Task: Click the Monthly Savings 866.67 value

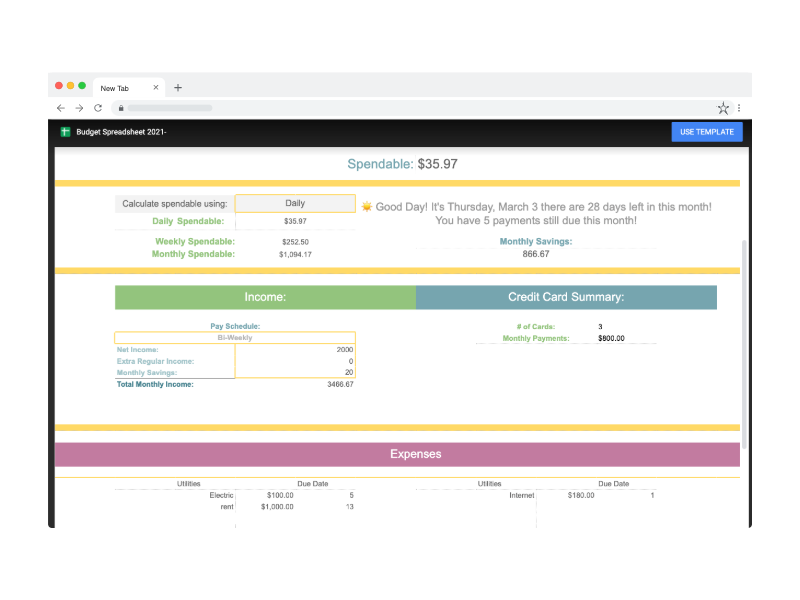Action: click(x=536, y=254)
